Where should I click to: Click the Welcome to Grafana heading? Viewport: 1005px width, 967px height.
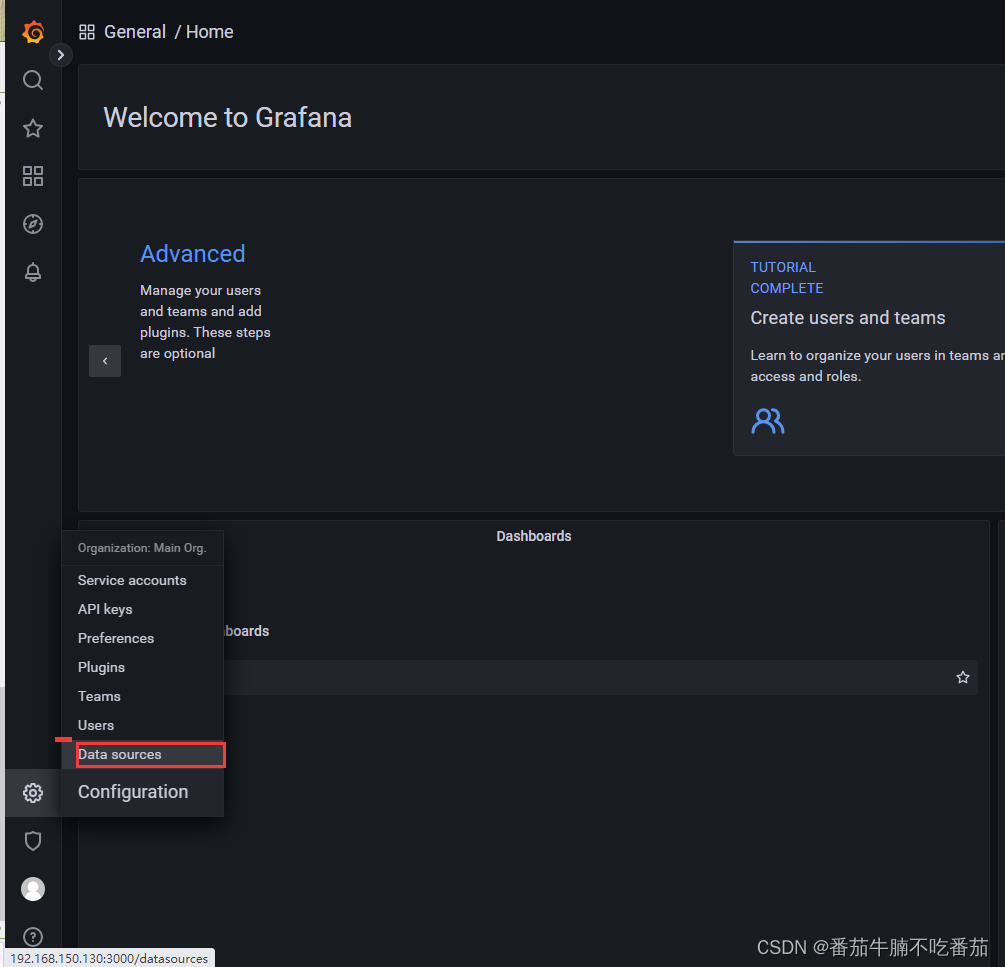click(x=228, y=117)
